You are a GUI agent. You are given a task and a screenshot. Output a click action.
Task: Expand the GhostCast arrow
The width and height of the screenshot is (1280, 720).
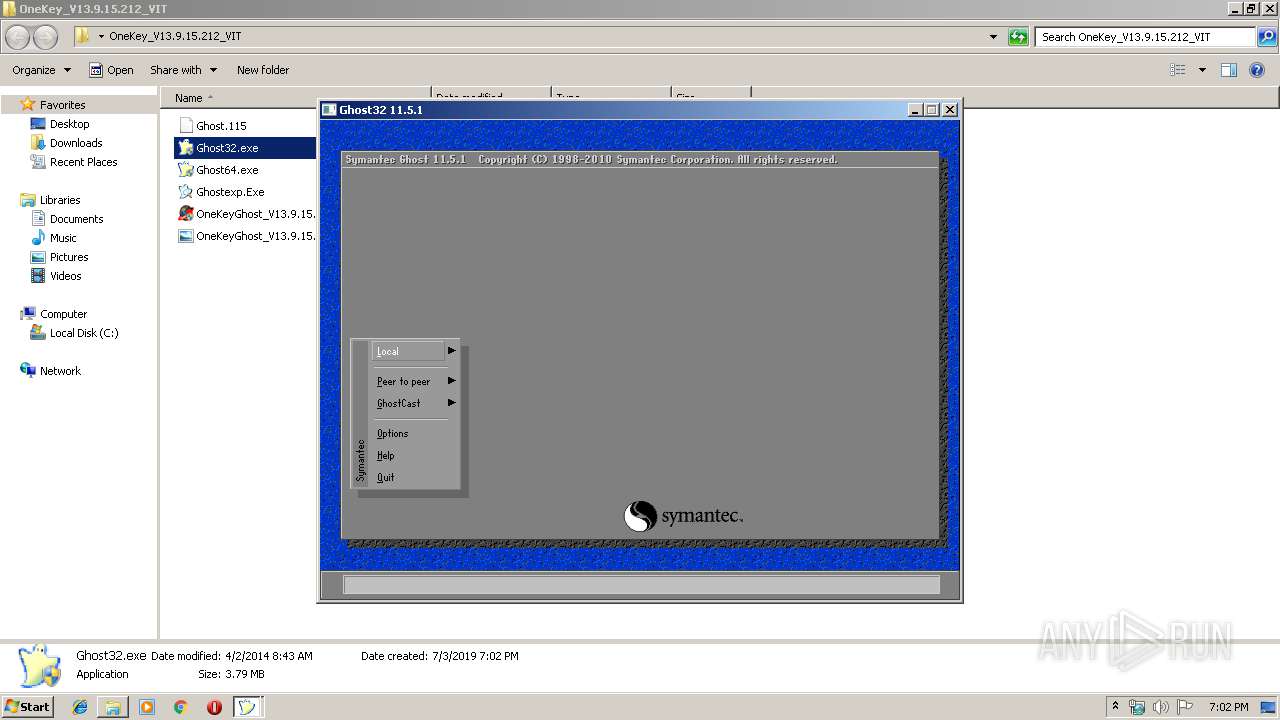452,403
